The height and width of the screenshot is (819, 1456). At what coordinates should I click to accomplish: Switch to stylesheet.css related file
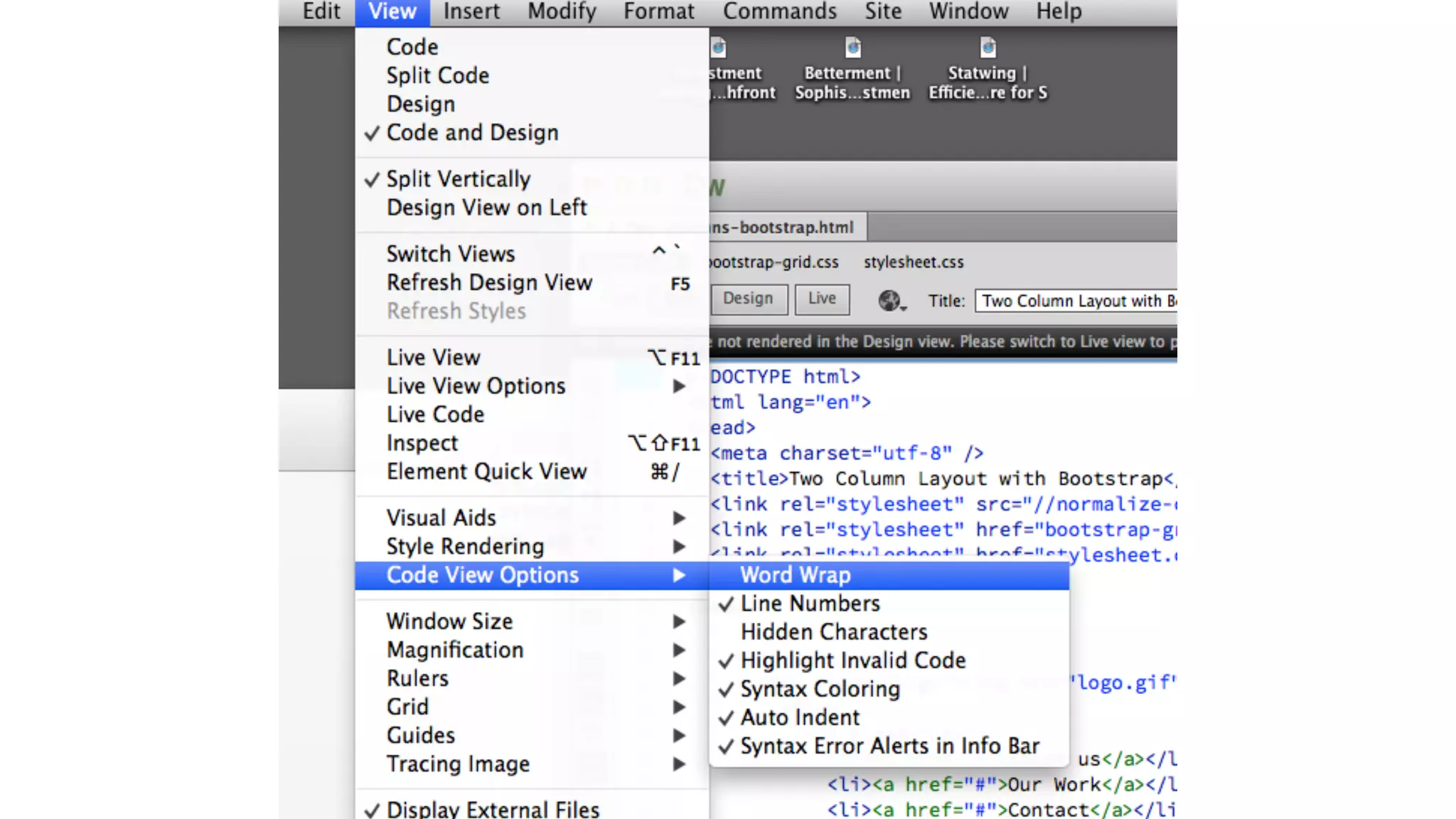coord(914,262)
